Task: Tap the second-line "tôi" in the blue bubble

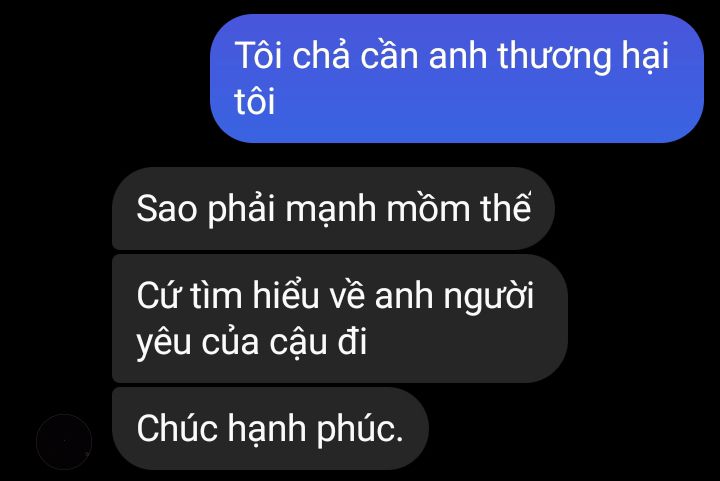Action: [x=254, y=101]
